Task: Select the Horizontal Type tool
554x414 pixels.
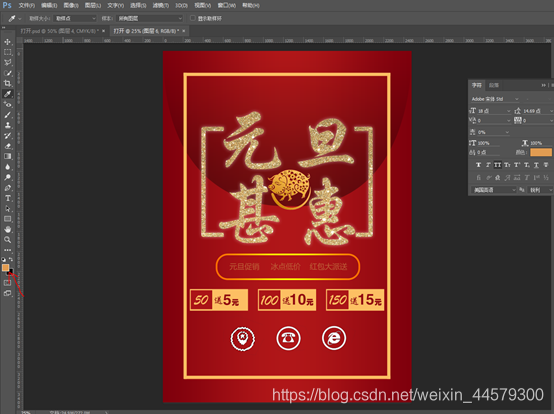Action: (x=7, y=198)
